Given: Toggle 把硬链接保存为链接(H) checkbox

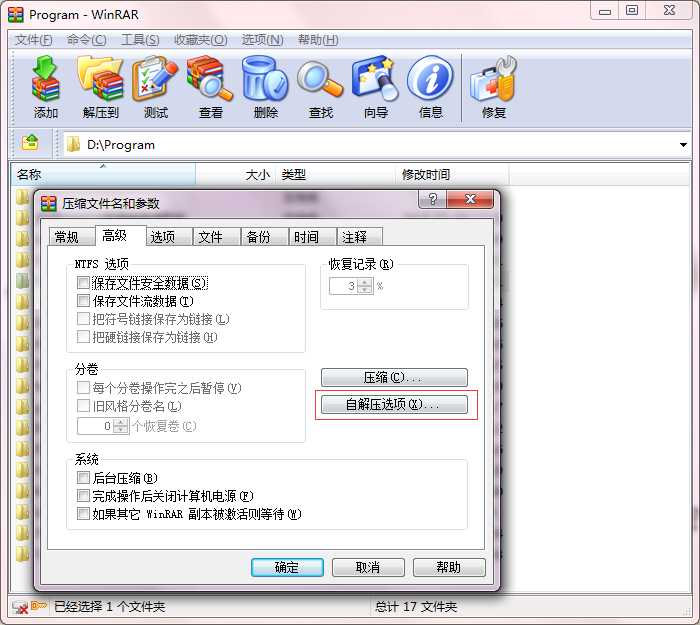Looking at the screenshot, I should pos(83,336).
